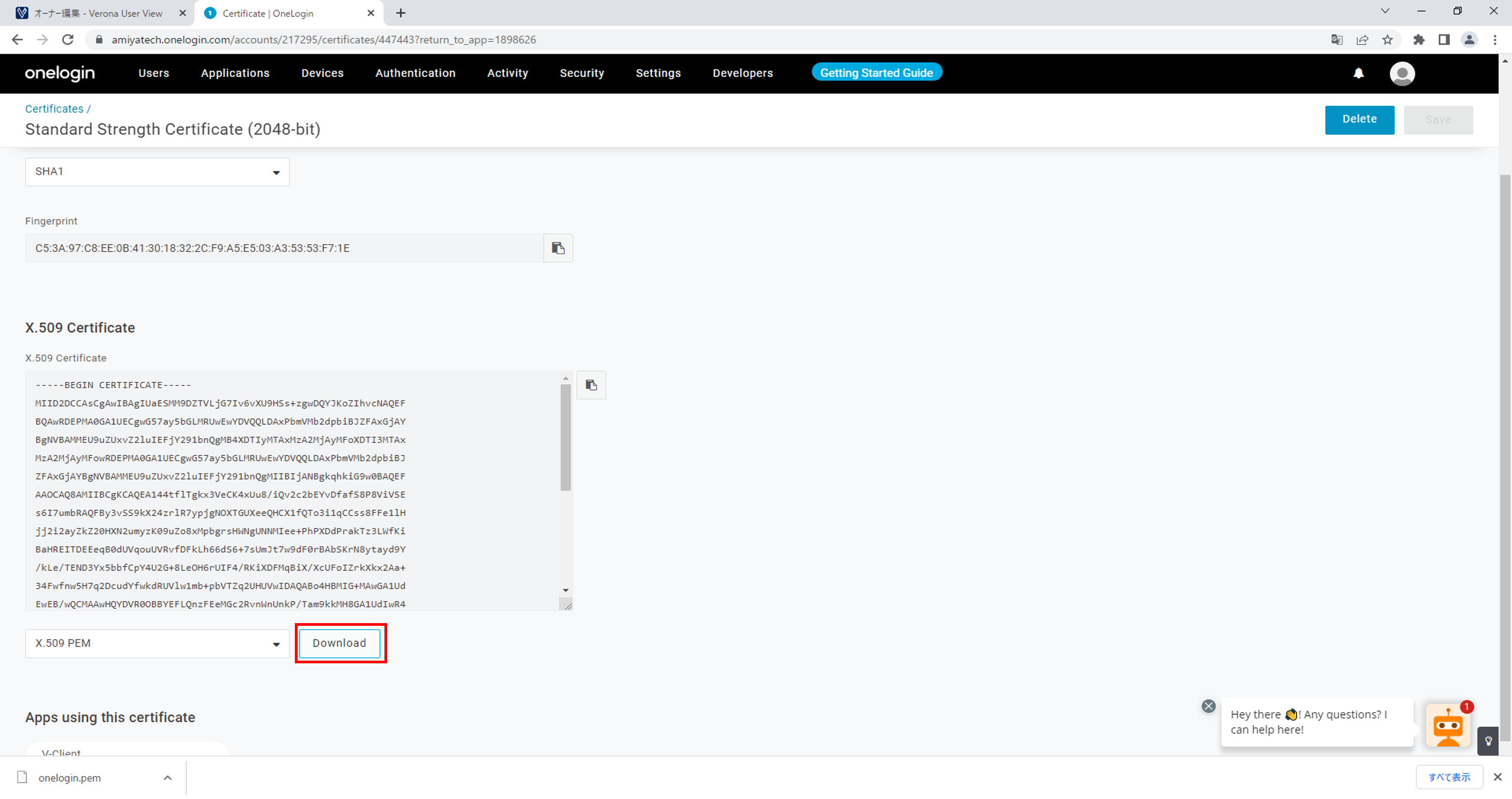Open the Devices menu
1512x799 pixels.
pos(322,73)
